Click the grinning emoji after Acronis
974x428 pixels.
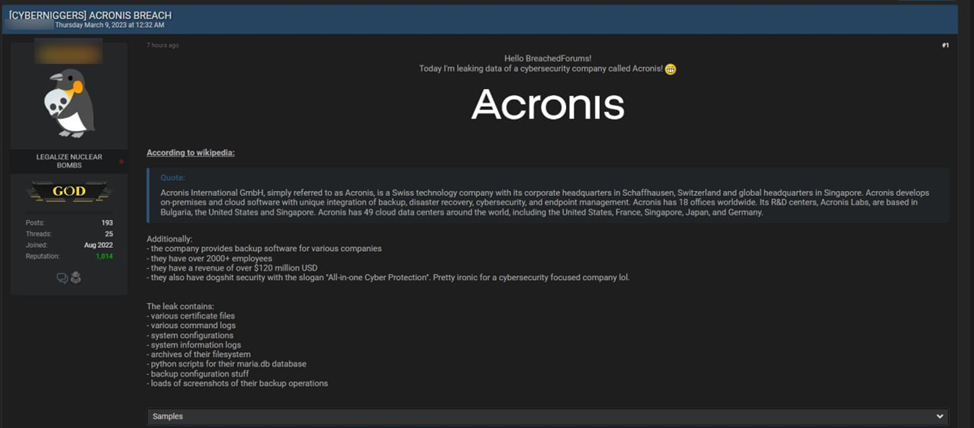click(x=670, y=70)
